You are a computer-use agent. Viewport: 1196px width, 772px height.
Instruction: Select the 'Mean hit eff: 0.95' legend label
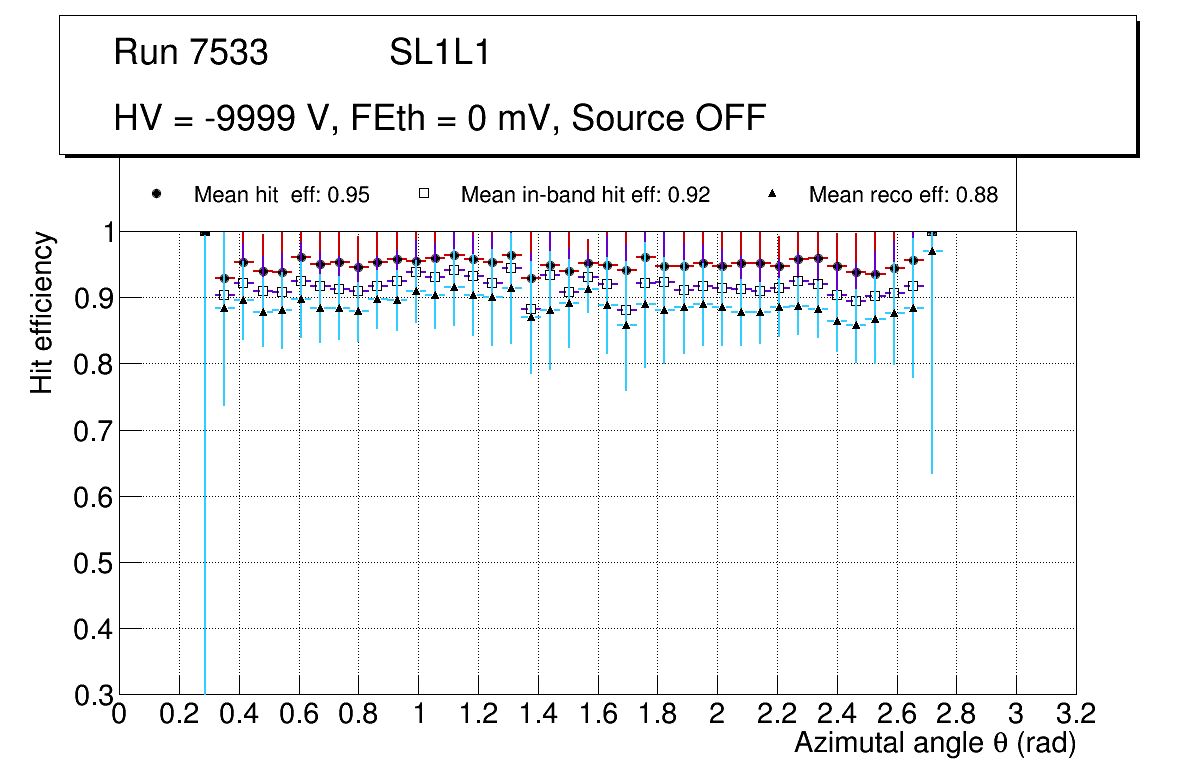pos(282,196)
